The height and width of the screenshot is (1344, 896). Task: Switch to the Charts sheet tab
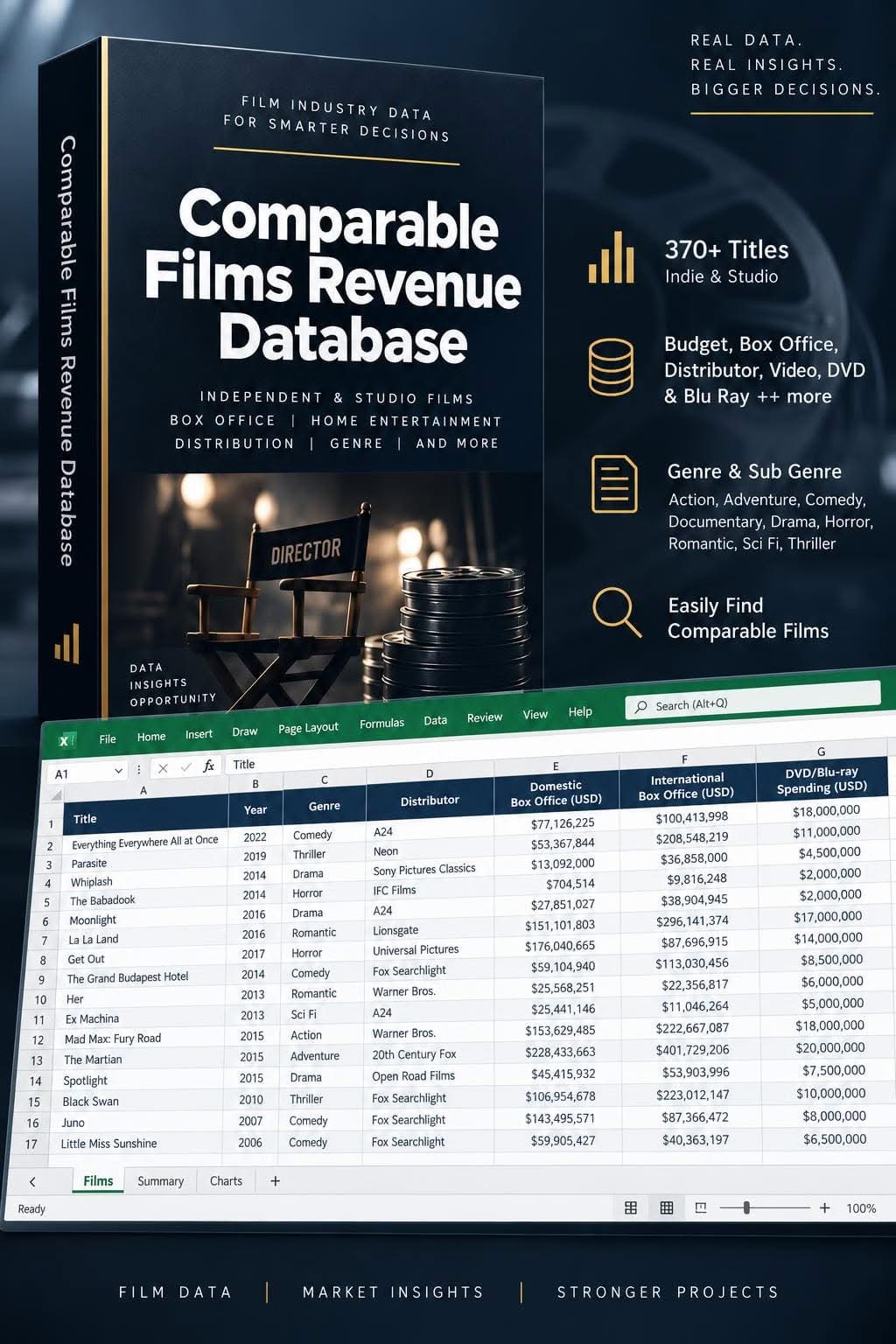click(x=226, y=1180)
